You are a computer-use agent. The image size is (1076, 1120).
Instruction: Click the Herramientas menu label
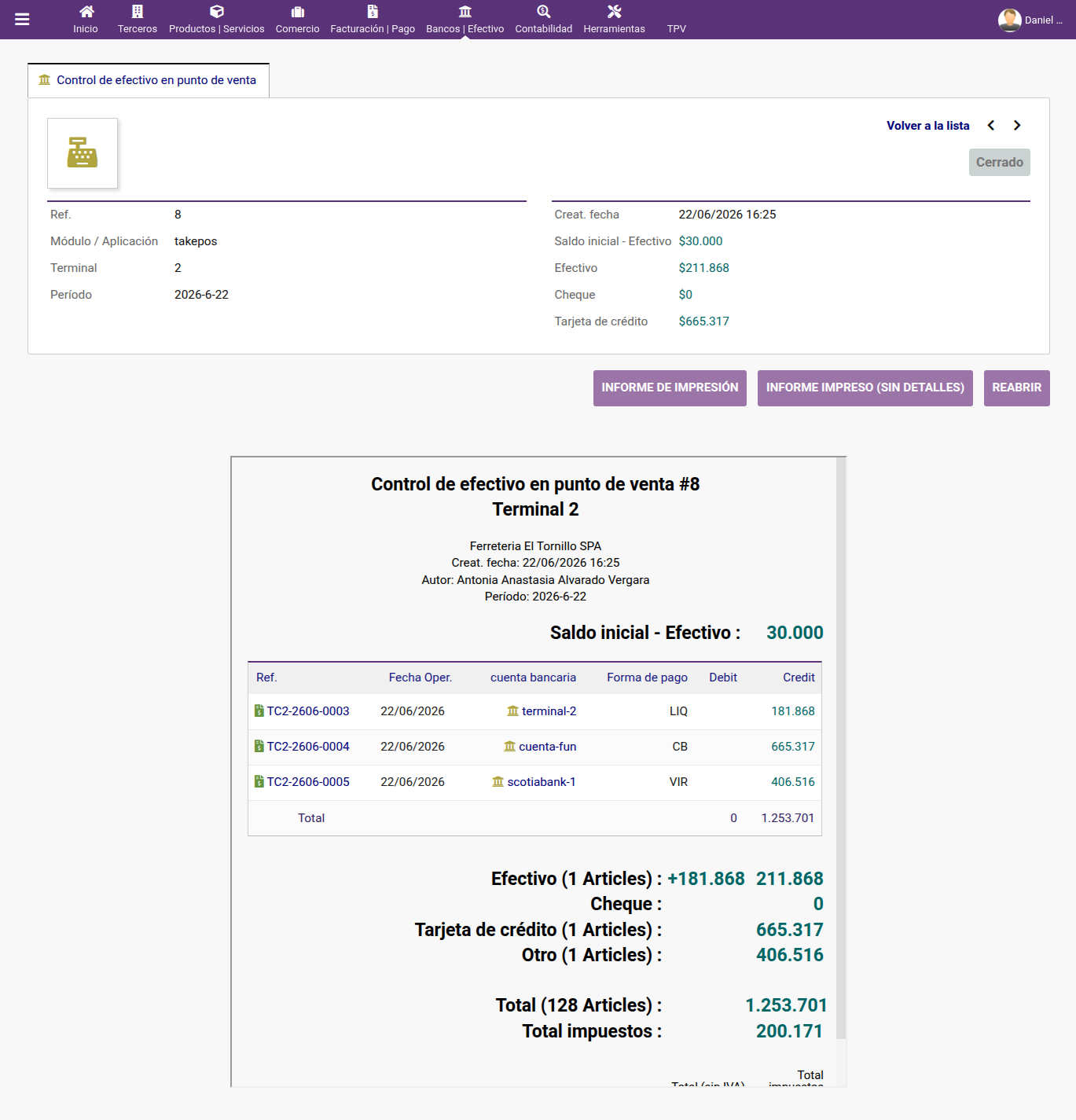[615, 28]
